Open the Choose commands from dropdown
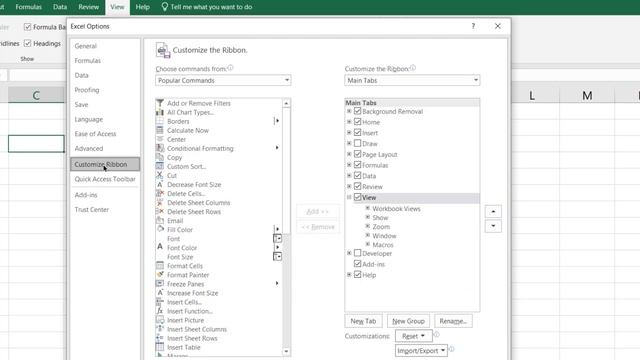 tap(223, 80)
